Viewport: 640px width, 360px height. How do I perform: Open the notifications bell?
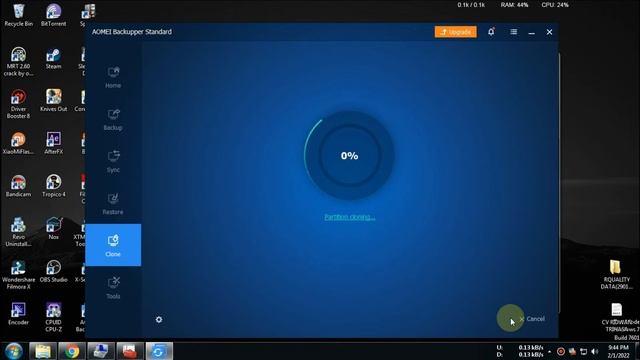(x=491, y=32)
